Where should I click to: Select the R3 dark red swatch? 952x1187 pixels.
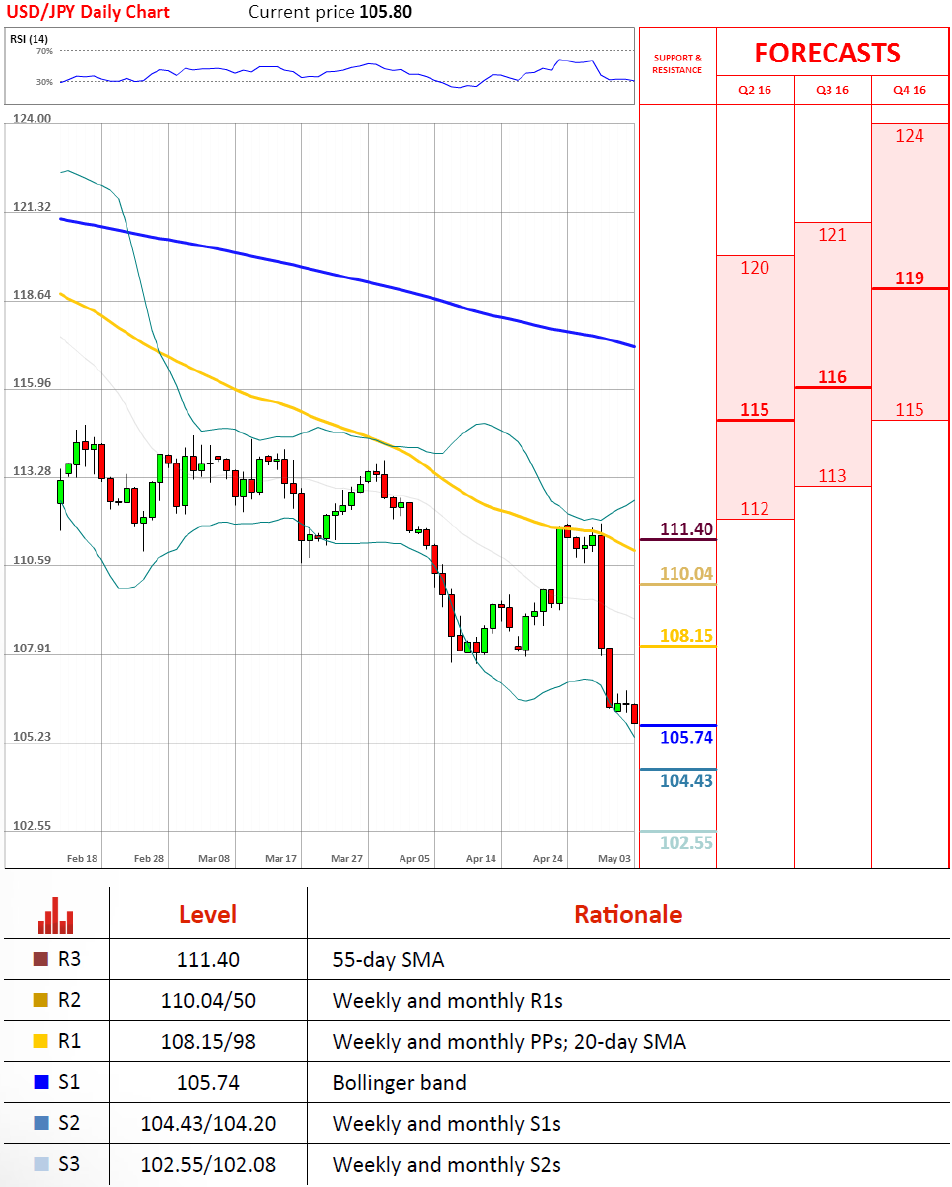42,958
